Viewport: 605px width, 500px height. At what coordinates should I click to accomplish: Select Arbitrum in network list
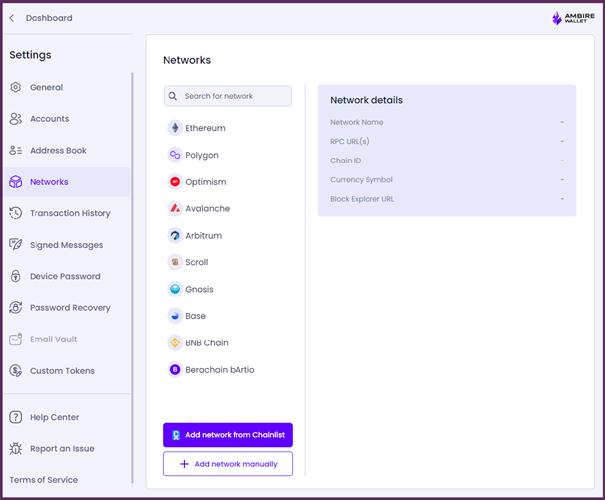click(228, 235)
